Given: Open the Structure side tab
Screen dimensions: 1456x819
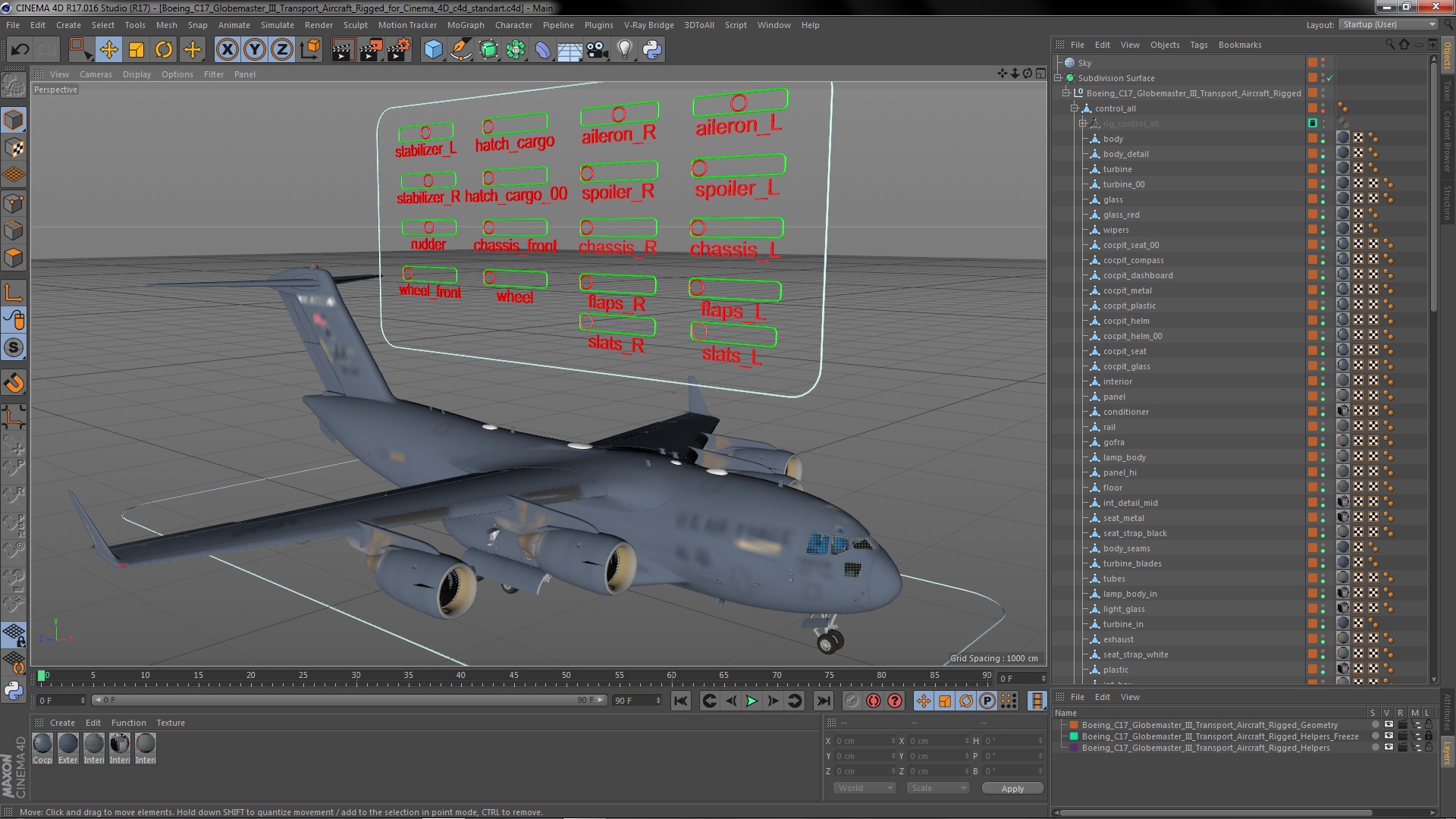Looking at the screenshot, I should (1447, 202).
